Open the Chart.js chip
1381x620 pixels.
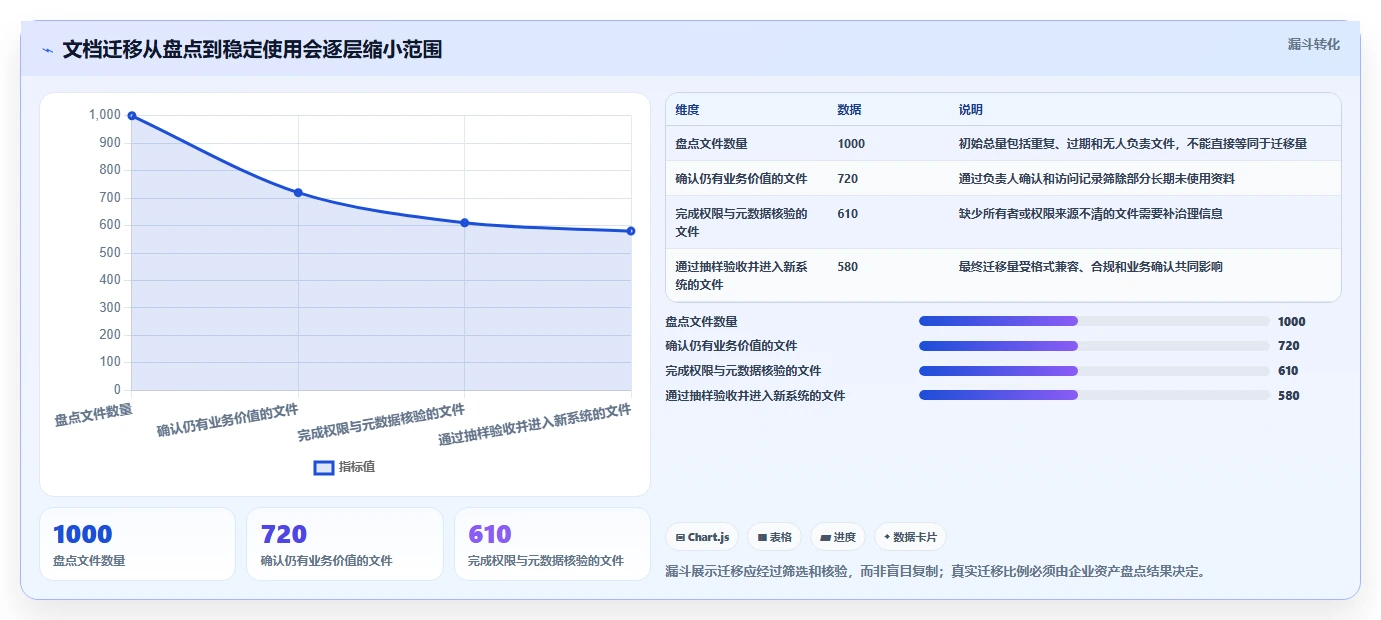[702, 537]
